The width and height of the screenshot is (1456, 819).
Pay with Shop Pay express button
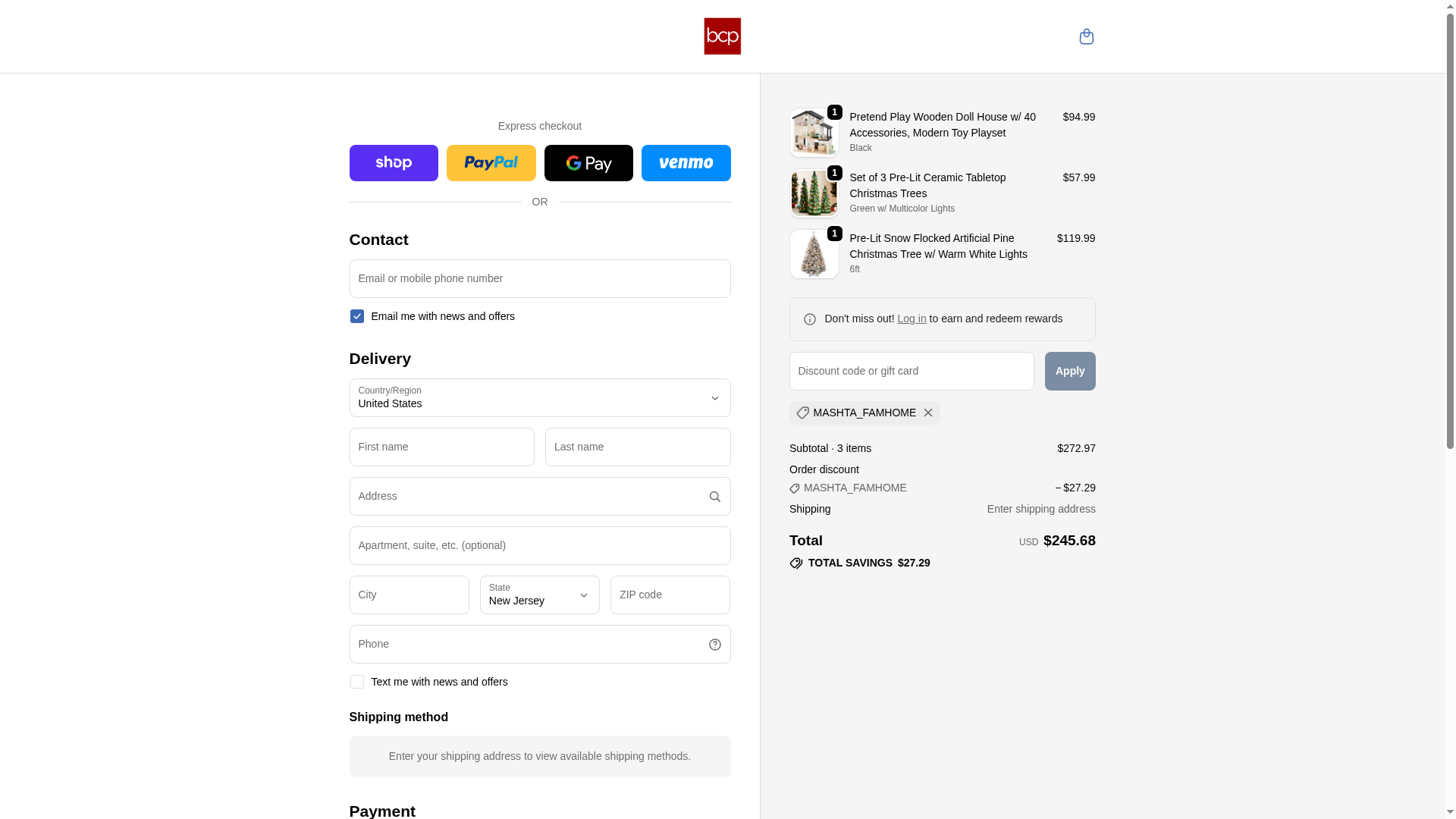click(x=394, y=163)
